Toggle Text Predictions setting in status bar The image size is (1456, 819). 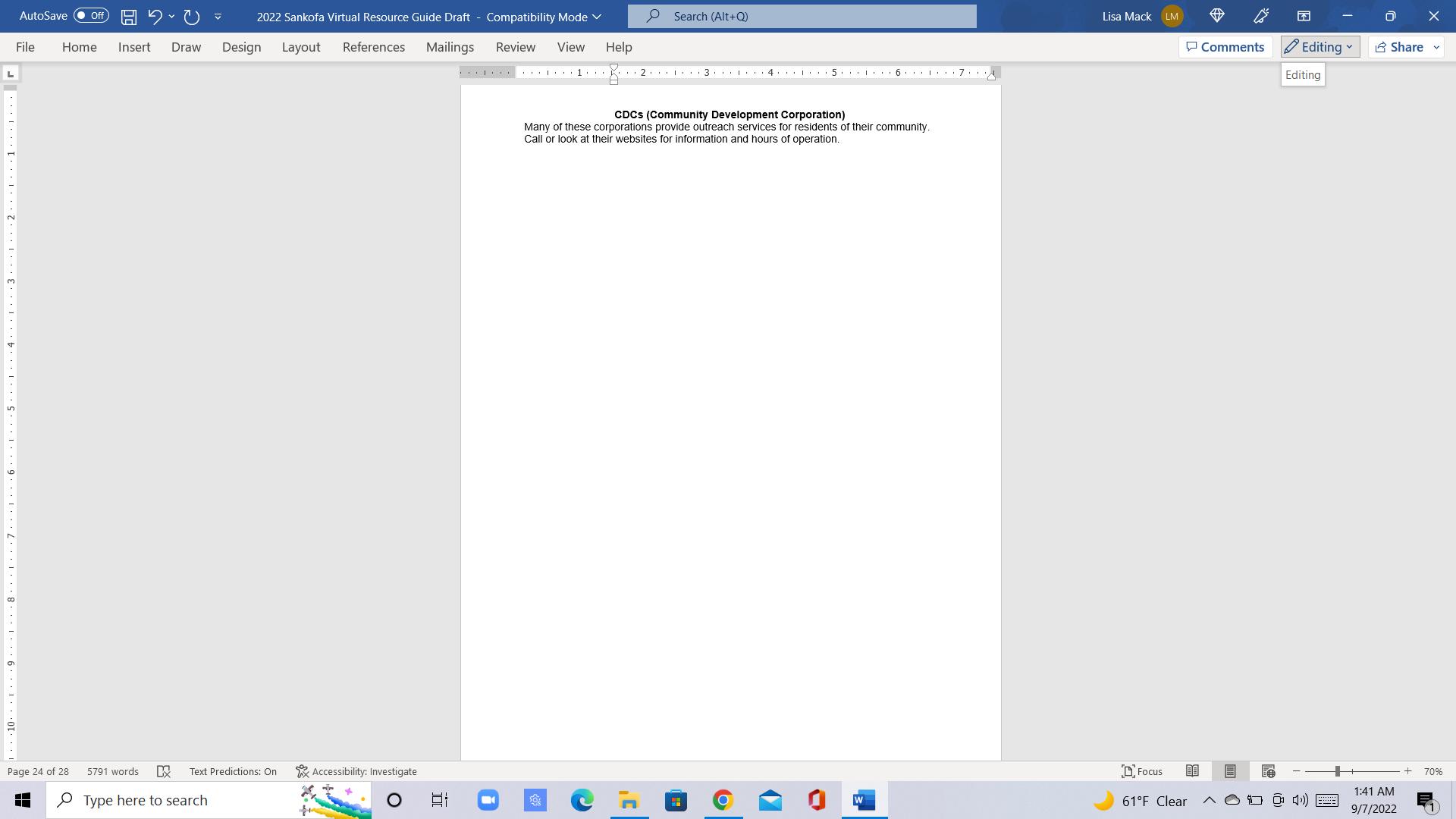(233, 771)
